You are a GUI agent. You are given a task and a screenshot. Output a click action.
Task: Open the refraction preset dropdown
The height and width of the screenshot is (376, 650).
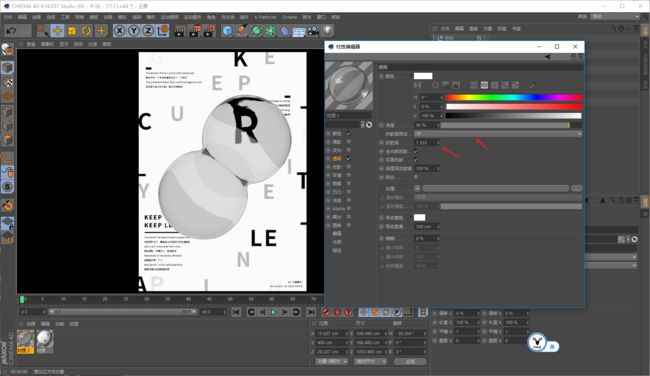[x=498, y=133]
